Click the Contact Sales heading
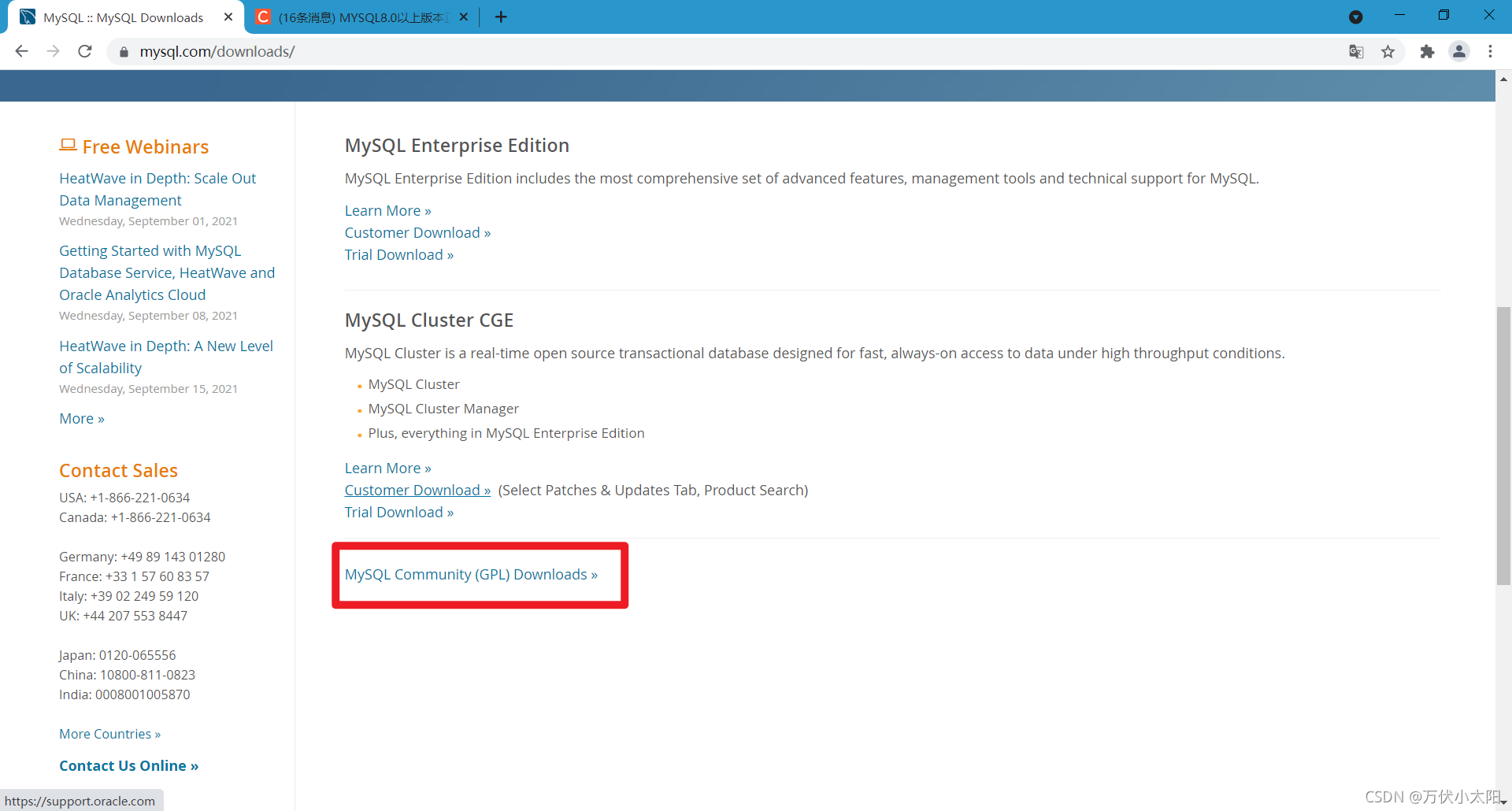The width and height of the screenshot is (1512, 811). 118,471
